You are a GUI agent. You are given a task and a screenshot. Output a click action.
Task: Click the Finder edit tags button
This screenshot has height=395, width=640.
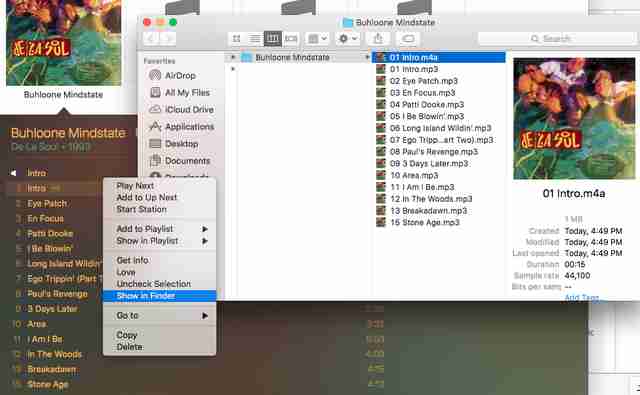point(408,39)
